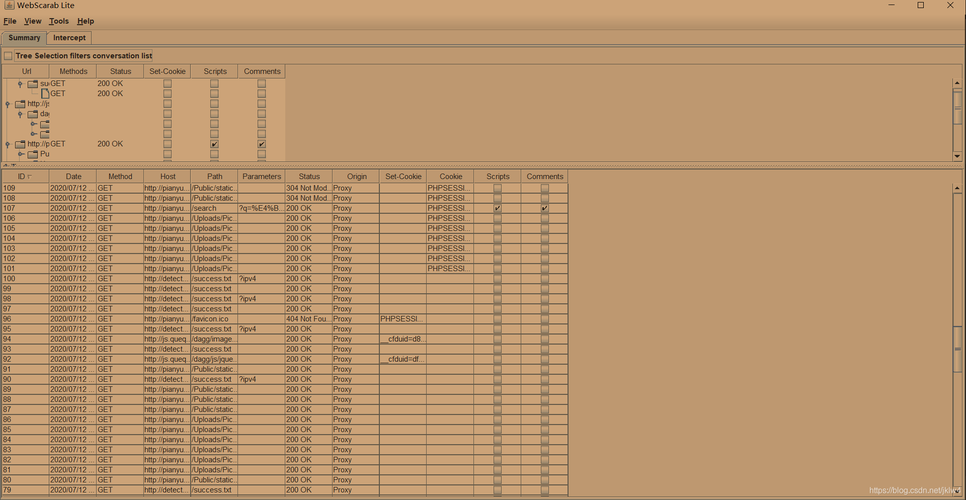Collapse the http://js host tree node
The height and width of the screenshot is (500, 966).
[x=7, y=104]
